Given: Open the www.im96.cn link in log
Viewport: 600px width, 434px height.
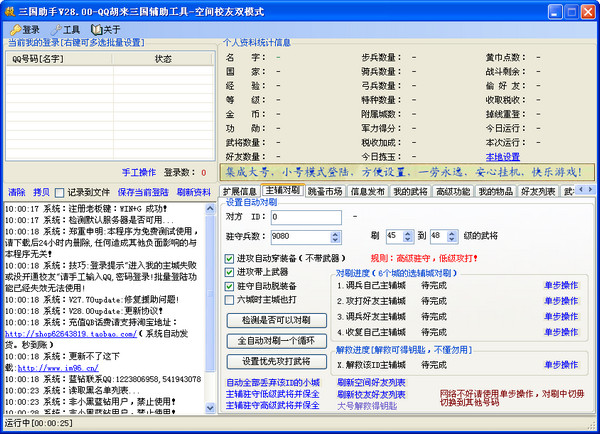Looking at the screenshot, I should point(58,368).
